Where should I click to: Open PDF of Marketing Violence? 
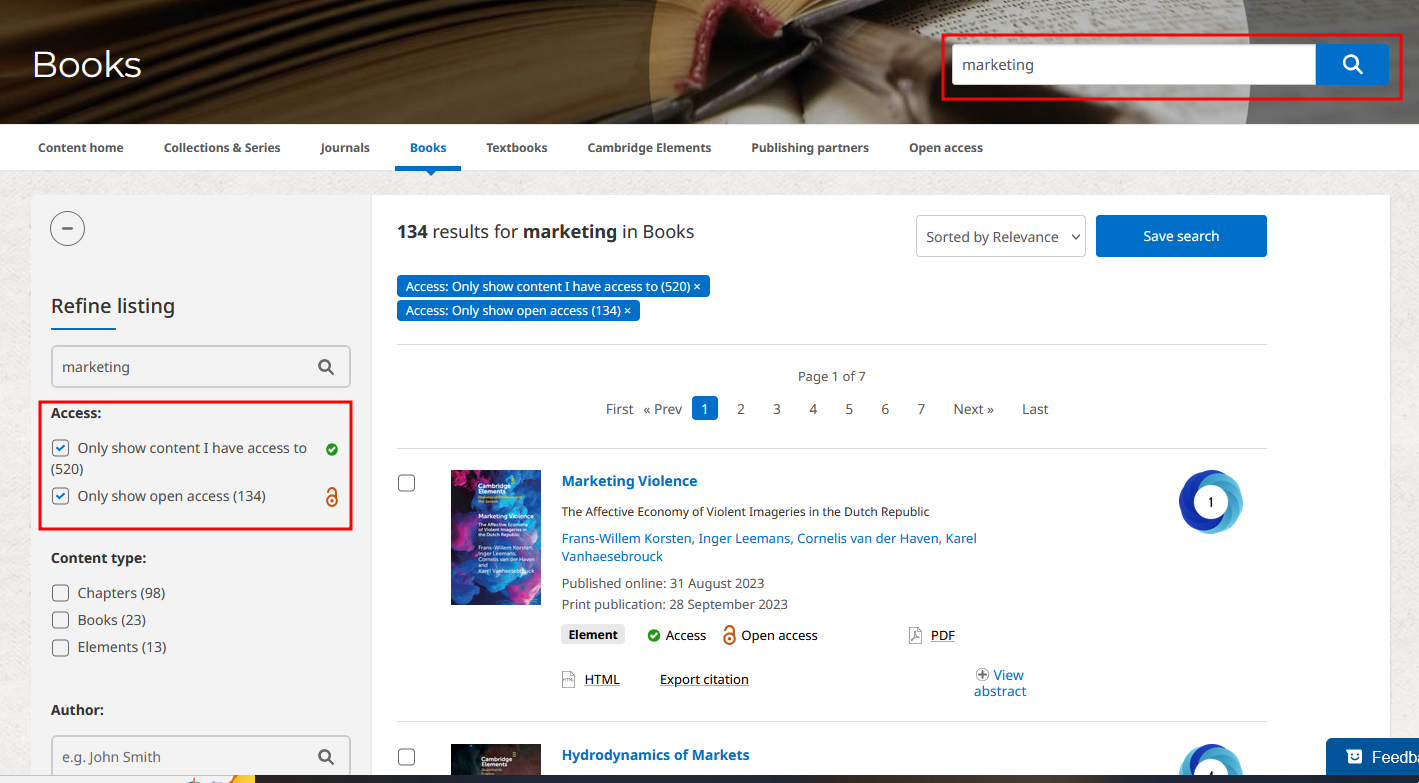tap(942, 635)
